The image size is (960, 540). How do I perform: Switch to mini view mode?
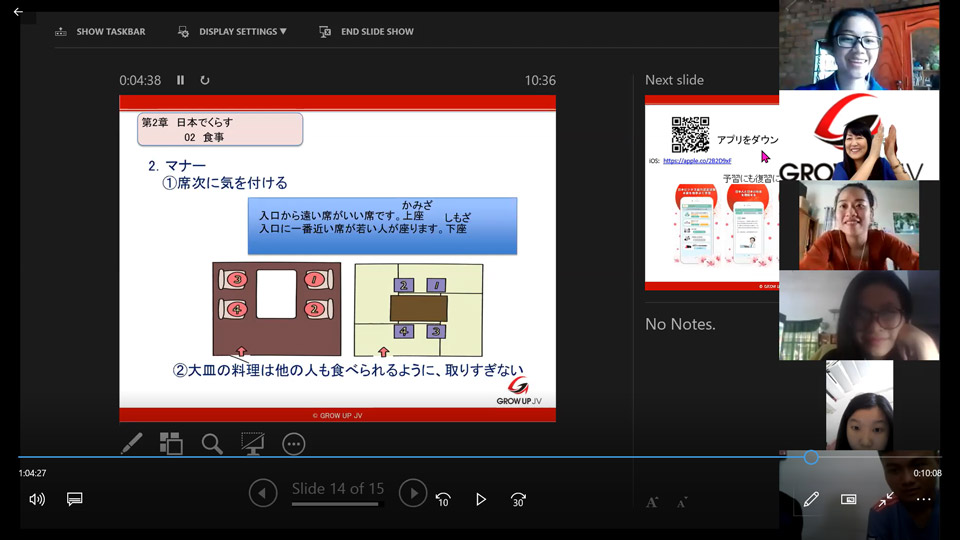[x=849, y=500]
